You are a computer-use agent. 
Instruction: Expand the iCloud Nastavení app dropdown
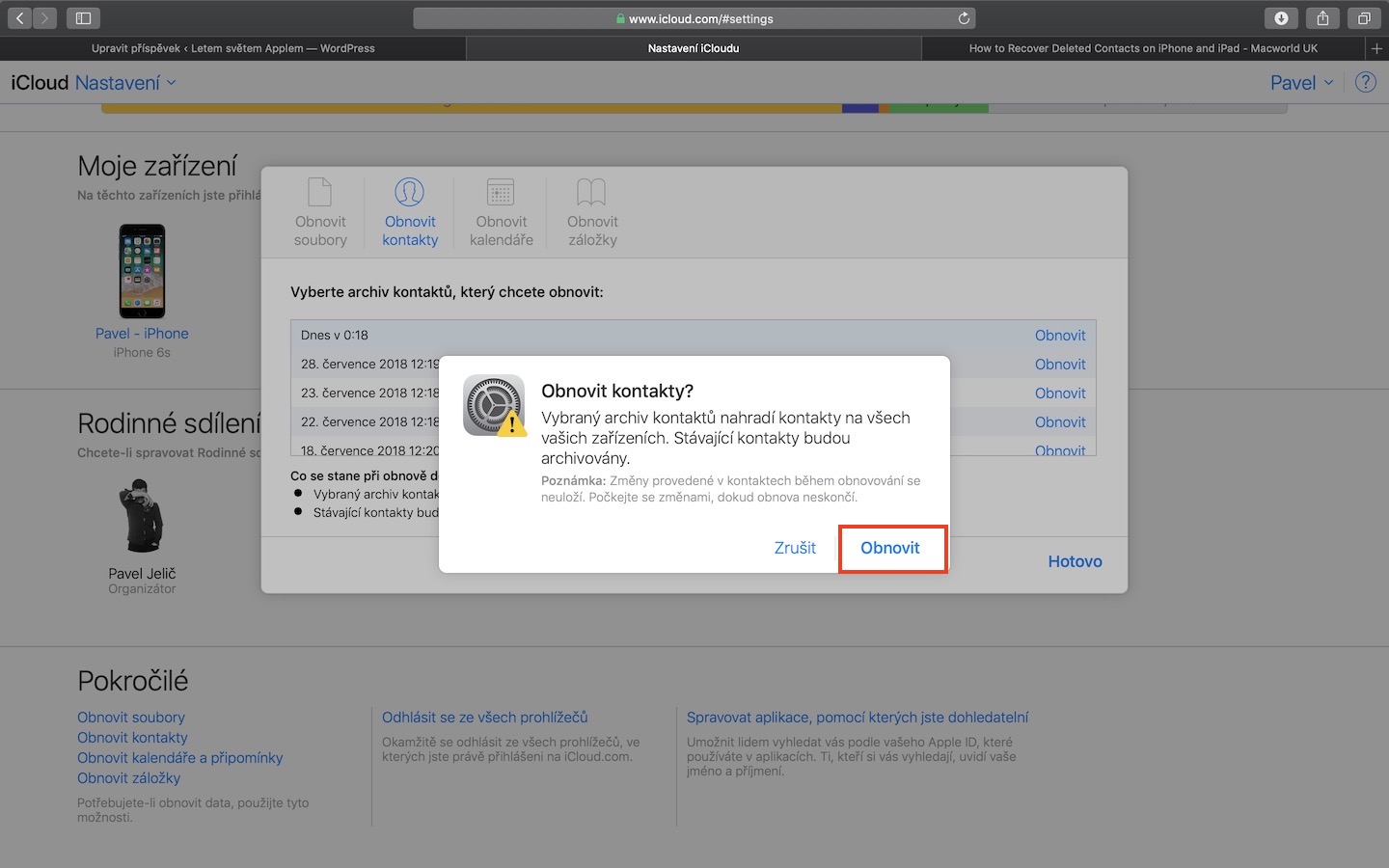[x=125, y=83]
